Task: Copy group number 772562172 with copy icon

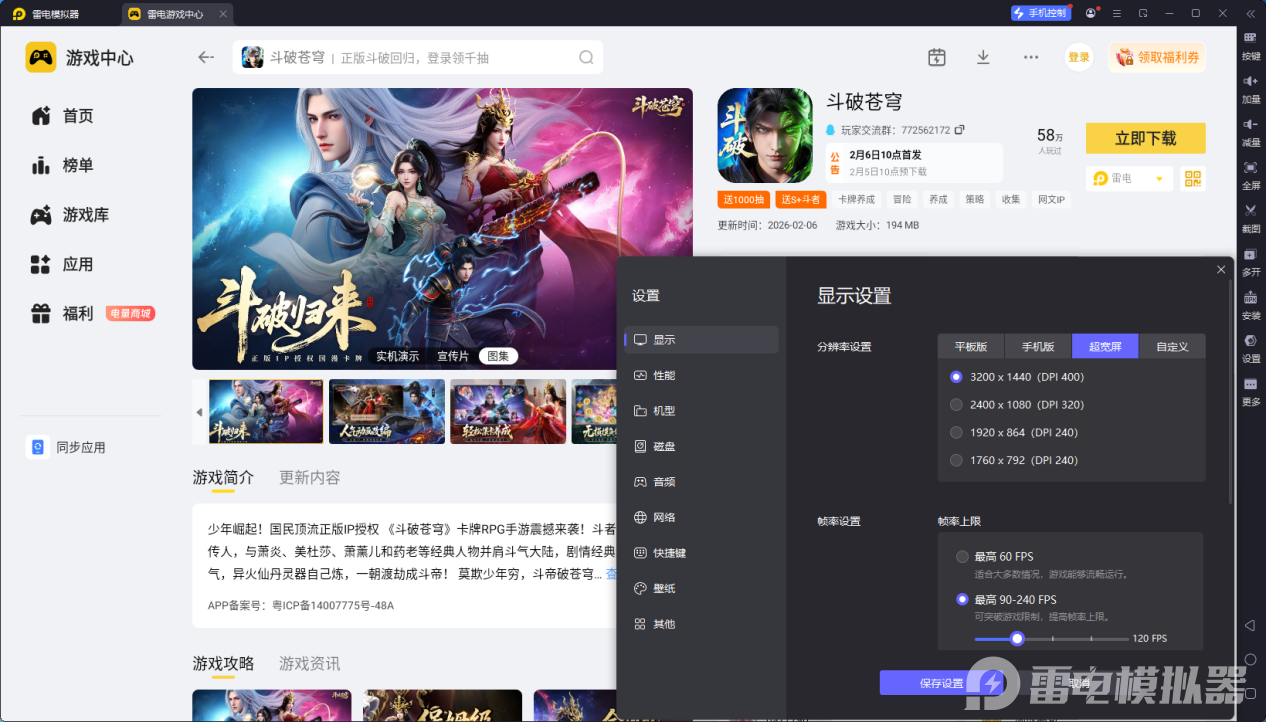Action: (x=959, y=130)
